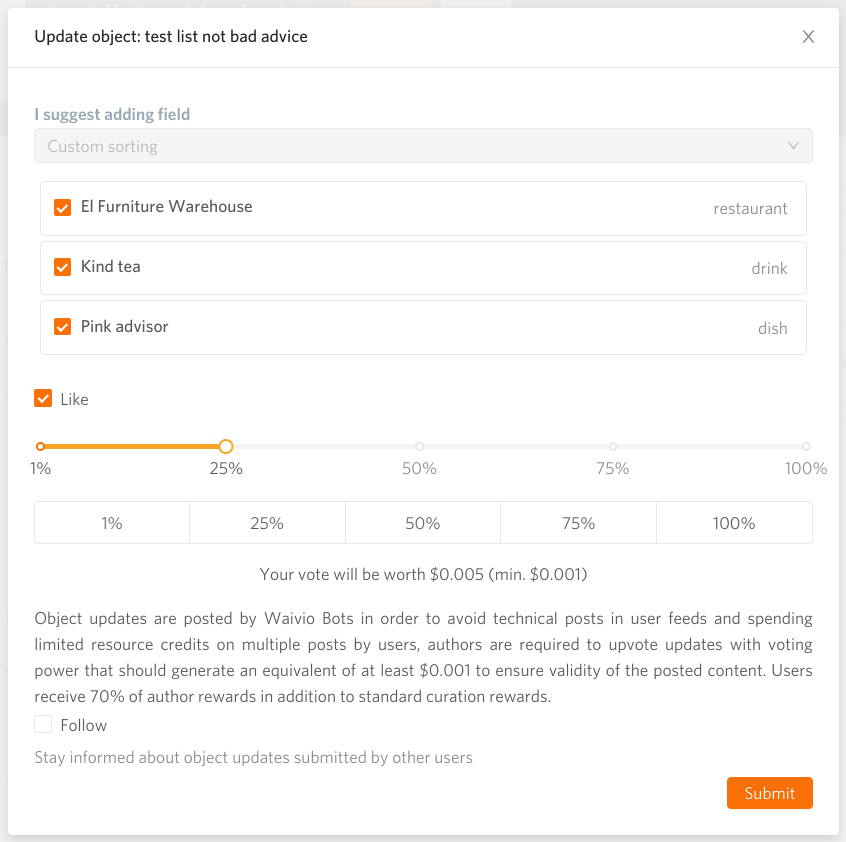Image resolution: width=846 pixels, height=842 pixels.
Task: Uncheck El Furniture Warehouse item
Action: pyautogui.click(x=63, y=207)
